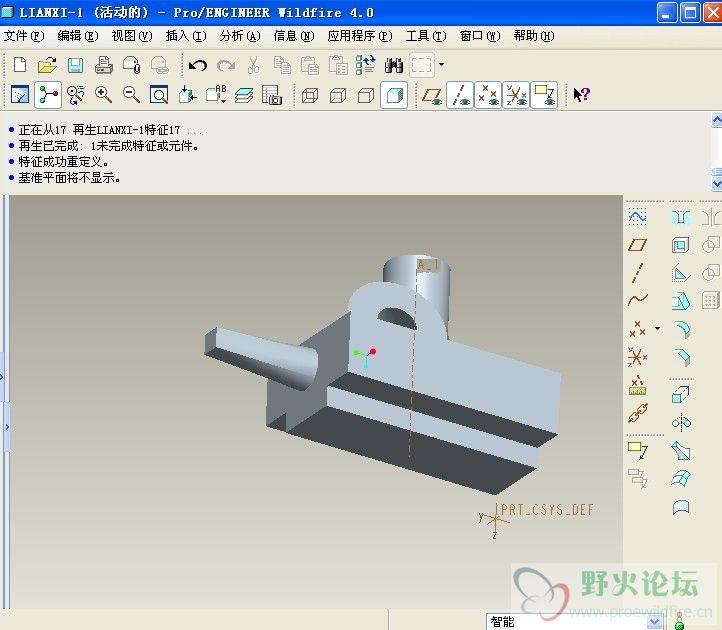Image resolution: width=722 pixels, height=630 pixels.
Task: Toggle datum axes visibility
Action: click(x=460, y=95)
